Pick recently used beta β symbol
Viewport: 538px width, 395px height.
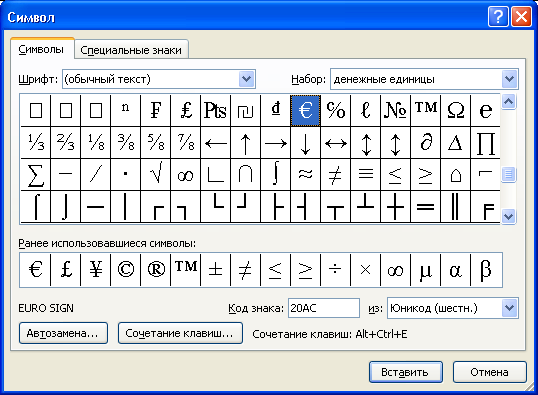[486, 270]
